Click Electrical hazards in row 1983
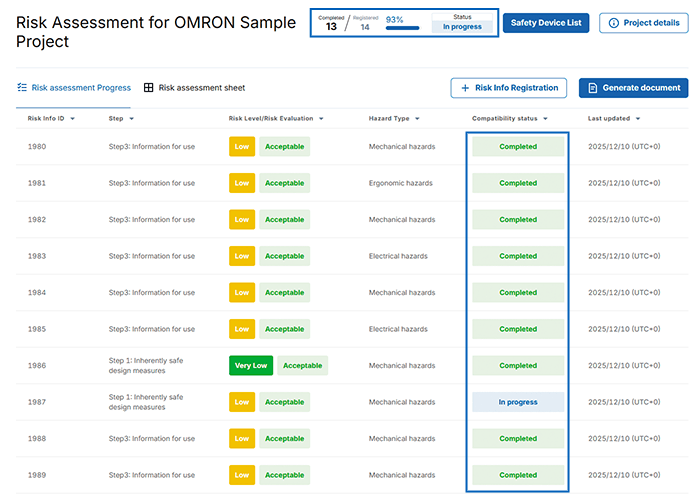 pyautogui.click(x=398, y=256)
